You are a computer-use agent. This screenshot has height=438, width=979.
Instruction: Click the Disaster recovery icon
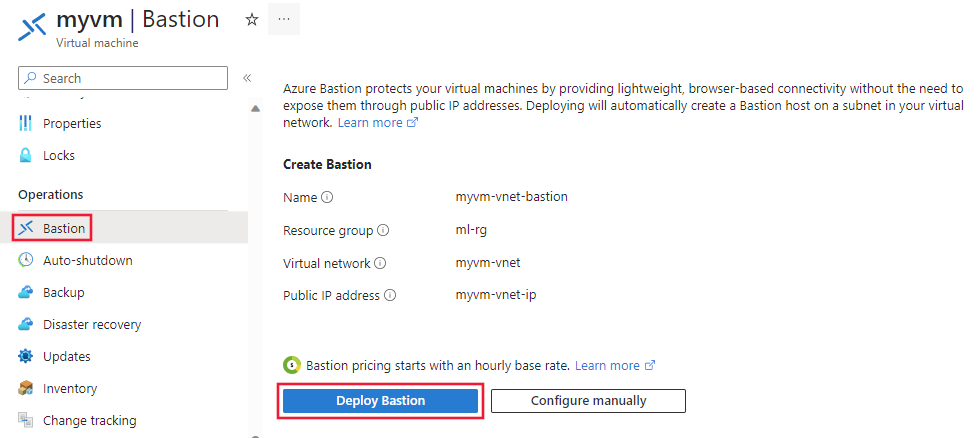coord(26,325)
